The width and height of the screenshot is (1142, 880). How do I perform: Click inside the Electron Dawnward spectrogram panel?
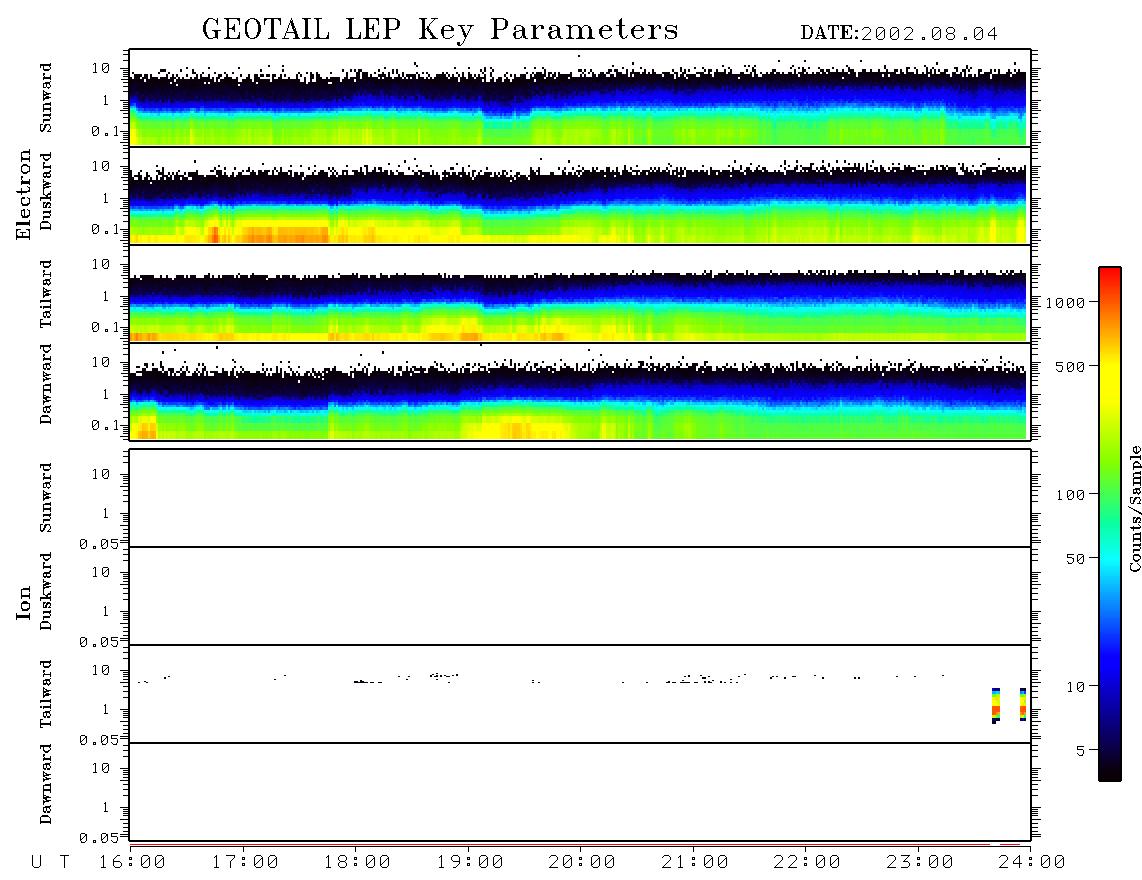[580, 391]
